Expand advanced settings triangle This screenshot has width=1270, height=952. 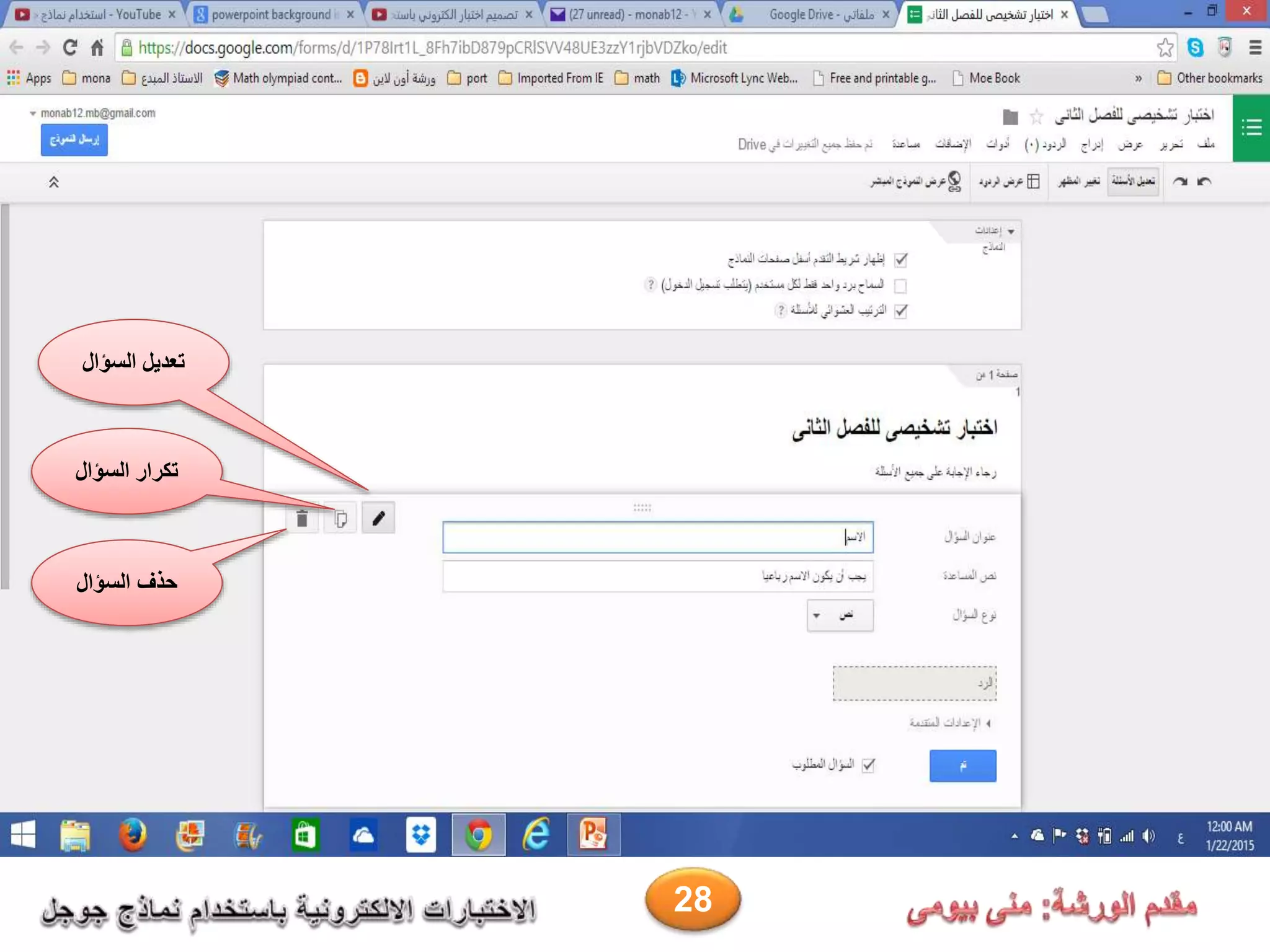[988, 723]
